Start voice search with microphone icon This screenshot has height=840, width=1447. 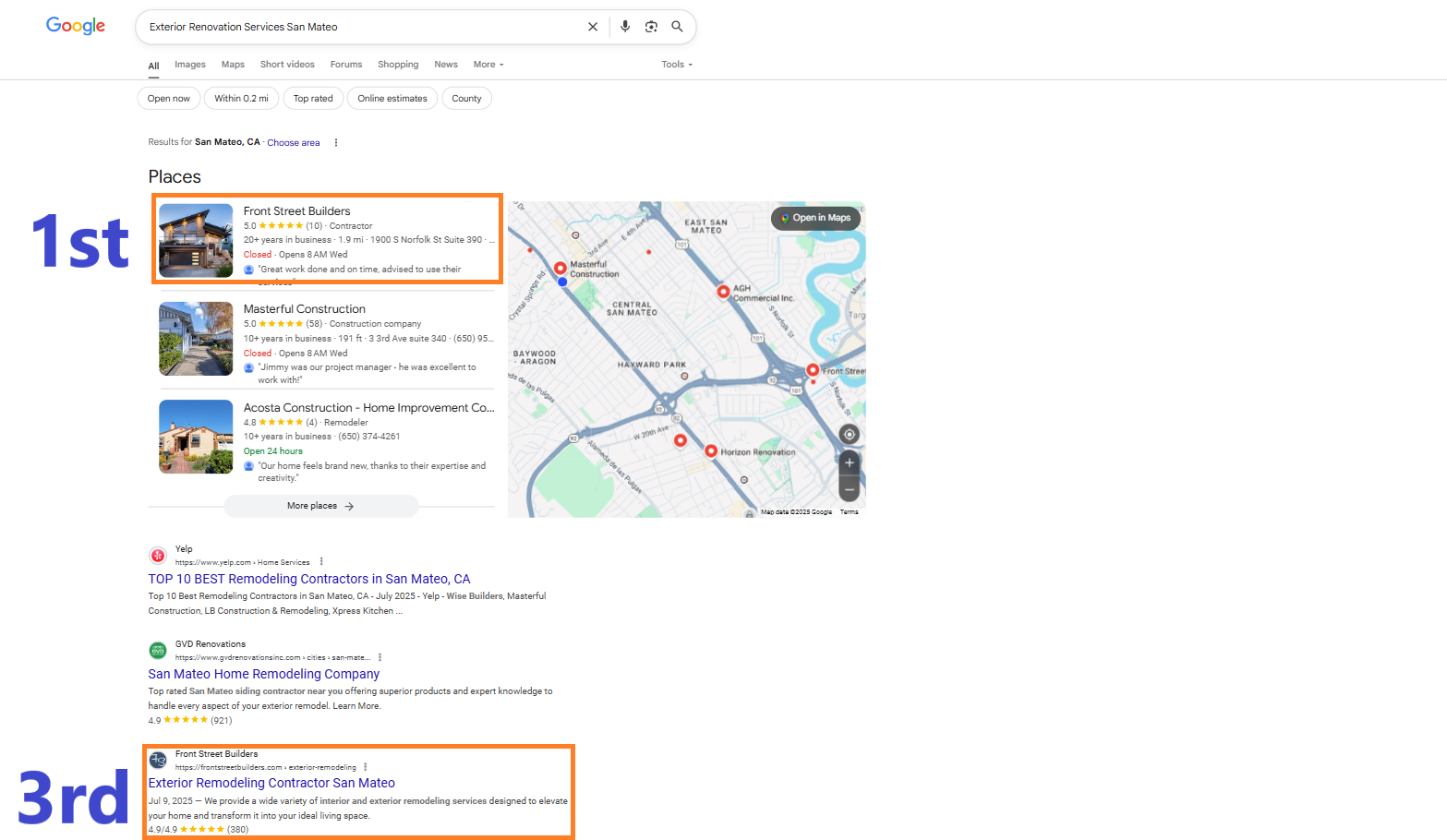[625, 27]
